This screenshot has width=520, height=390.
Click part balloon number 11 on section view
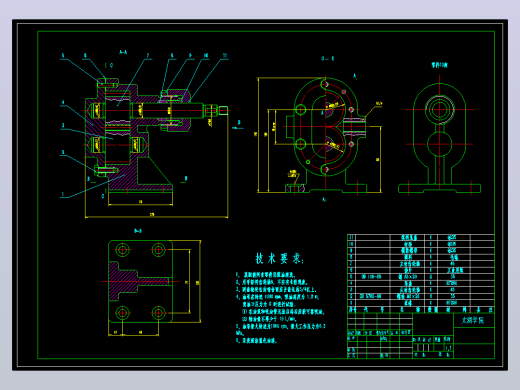pos(225,55)
